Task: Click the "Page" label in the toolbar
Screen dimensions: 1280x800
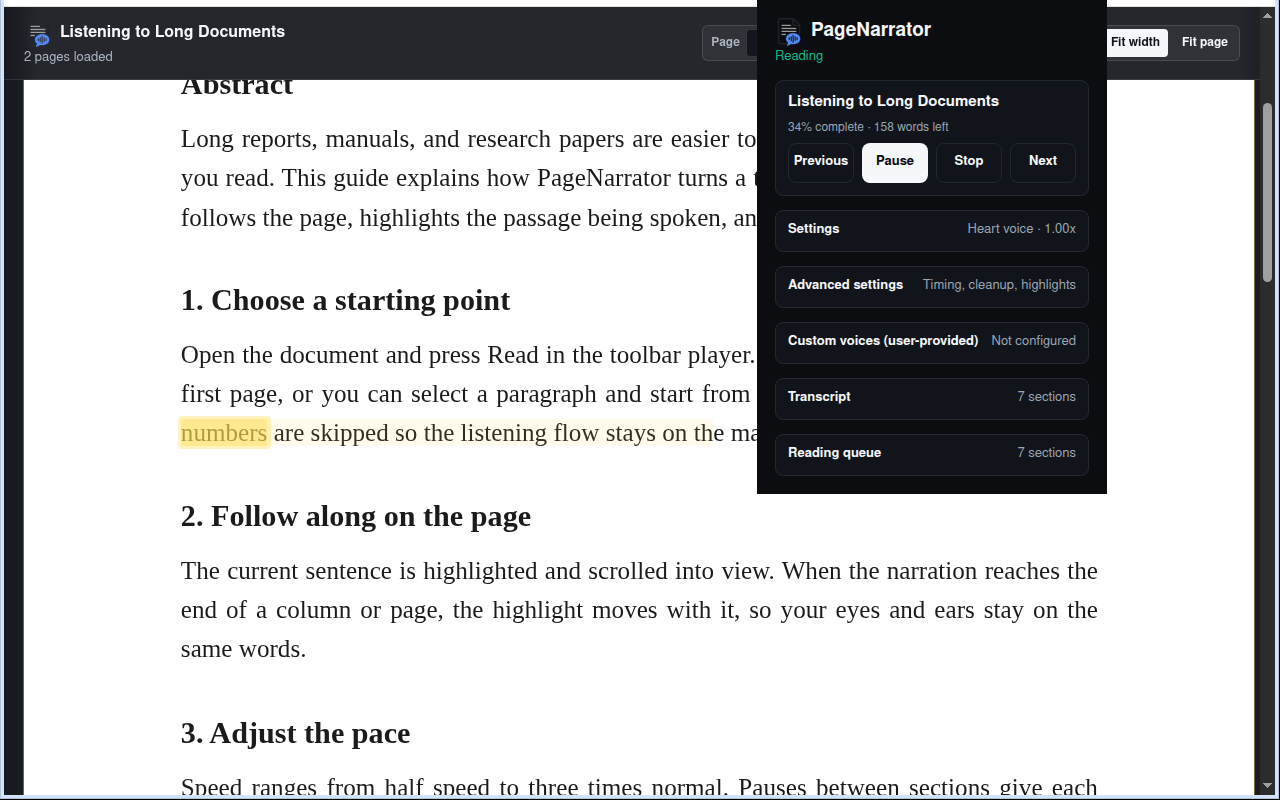Action: pos(725,42)
